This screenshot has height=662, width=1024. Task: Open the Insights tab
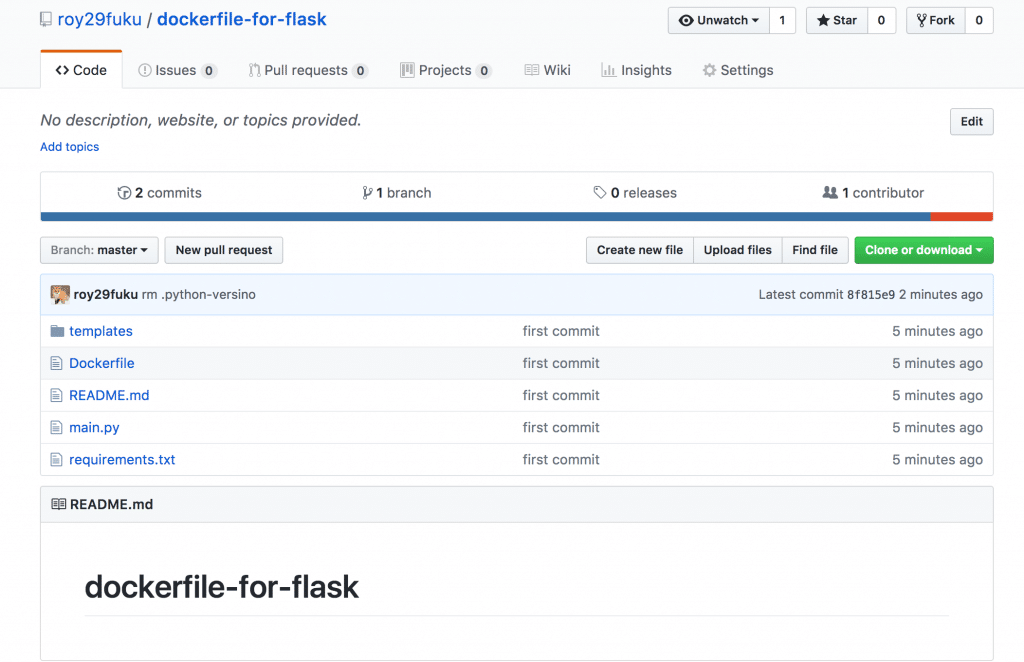[636, 70]
